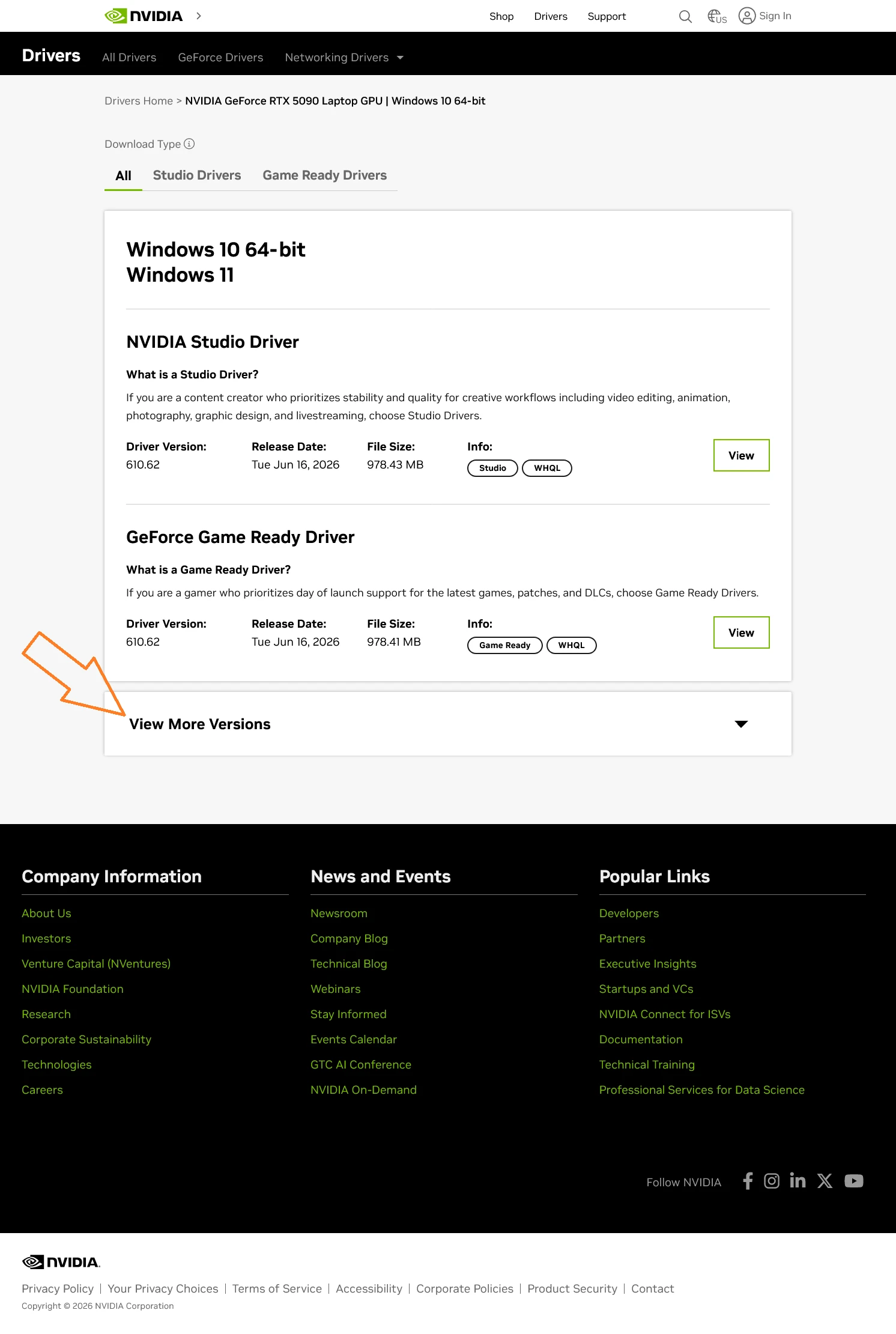896x1334 pixels.
Task: Open the About Us footer link
Action: [46, 913]
